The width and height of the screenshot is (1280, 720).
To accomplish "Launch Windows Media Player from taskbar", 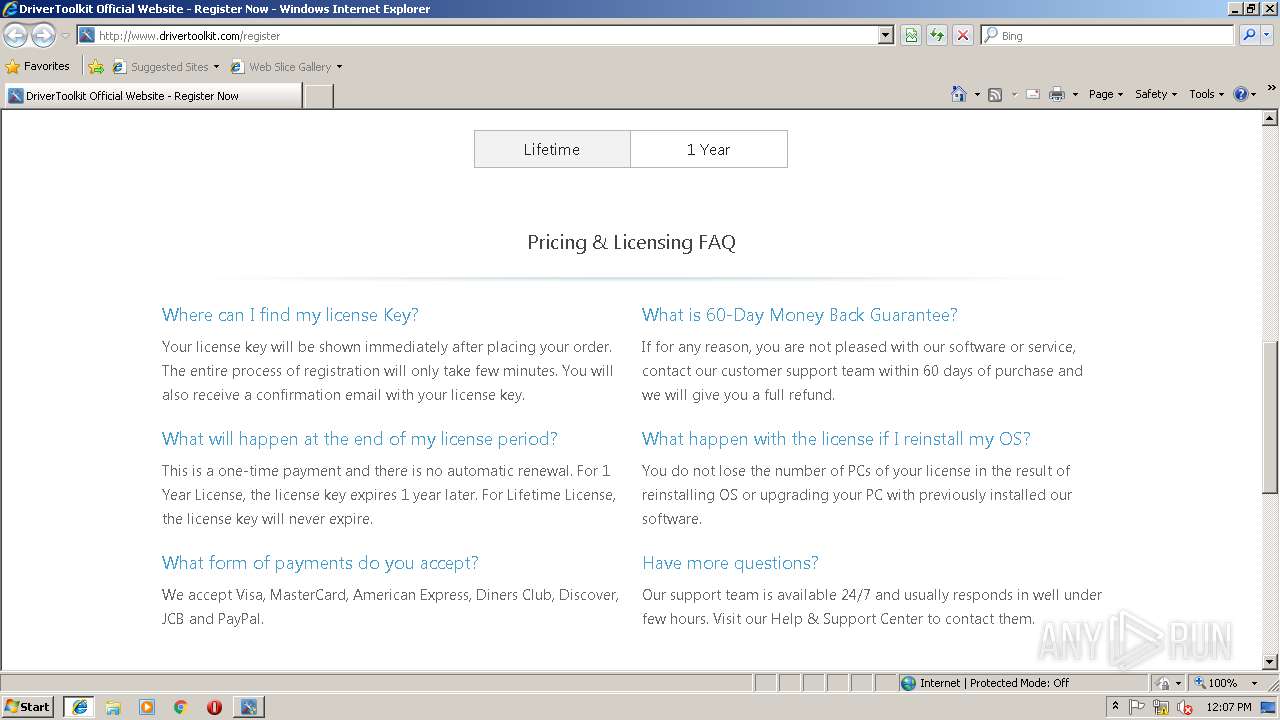I will (x=147, y=707).
